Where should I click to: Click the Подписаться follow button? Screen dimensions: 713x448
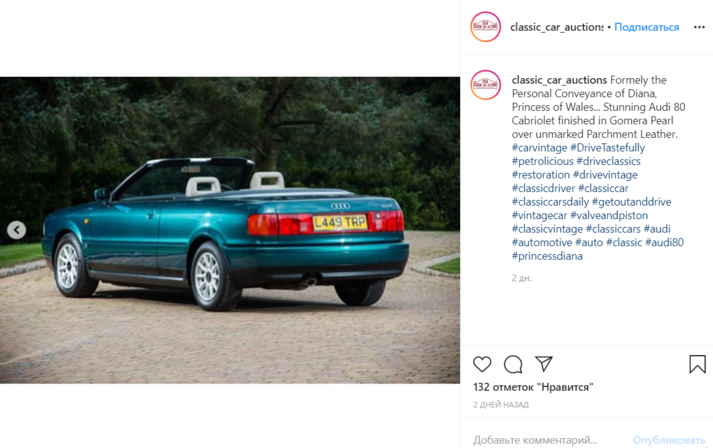pyautogui.click(x=647, y=27)
